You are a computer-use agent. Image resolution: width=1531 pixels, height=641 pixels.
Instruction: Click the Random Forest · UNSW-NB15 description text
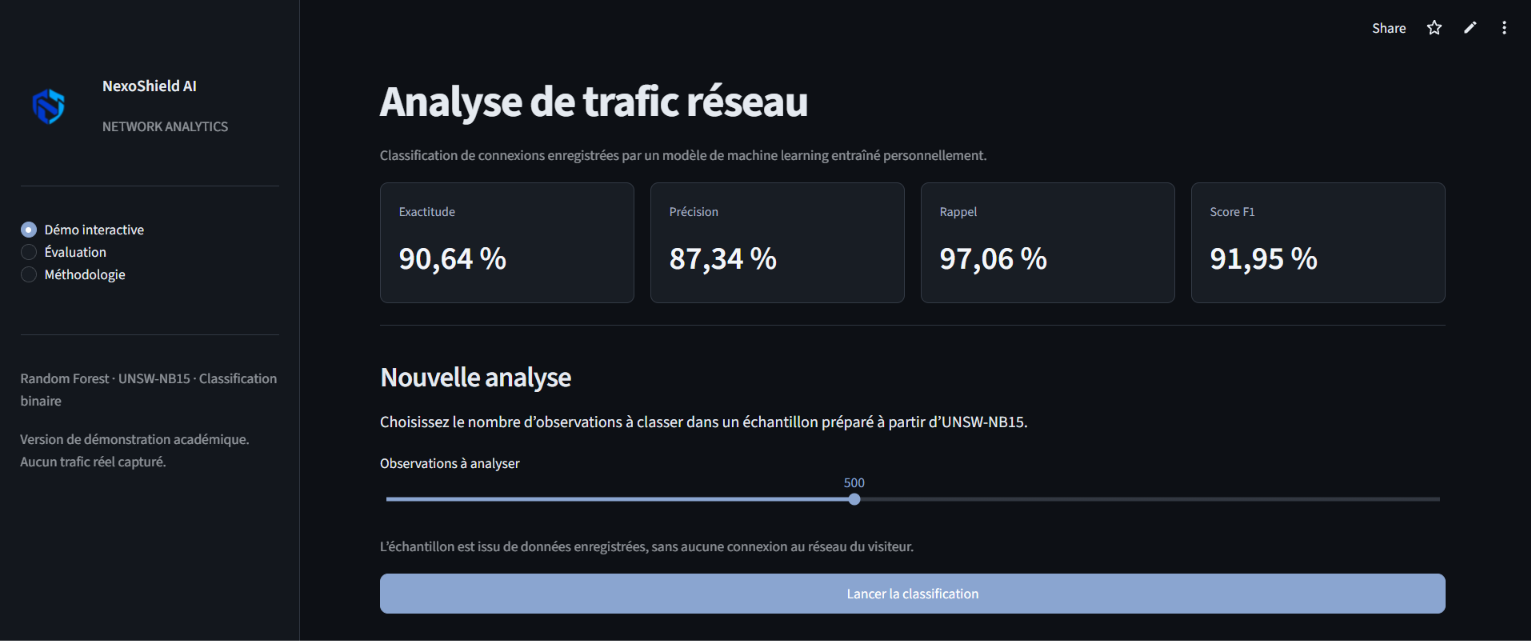pos(149,390)
